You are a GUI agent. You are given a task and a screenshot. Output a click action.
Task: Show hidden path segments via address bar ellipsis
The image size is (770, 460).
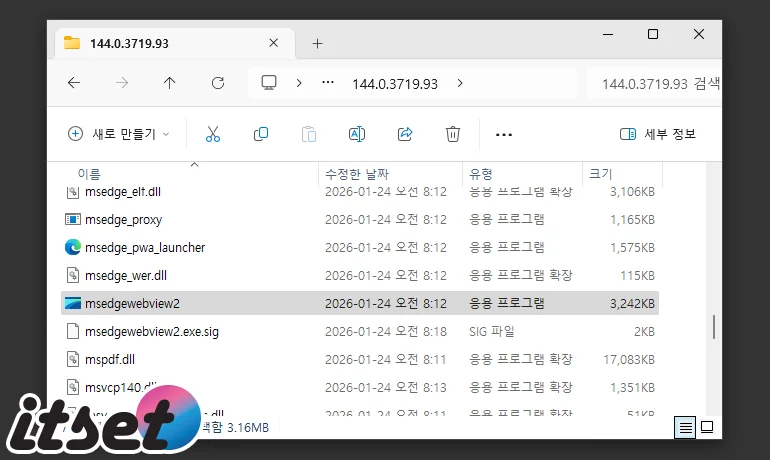tap(328, 83)
